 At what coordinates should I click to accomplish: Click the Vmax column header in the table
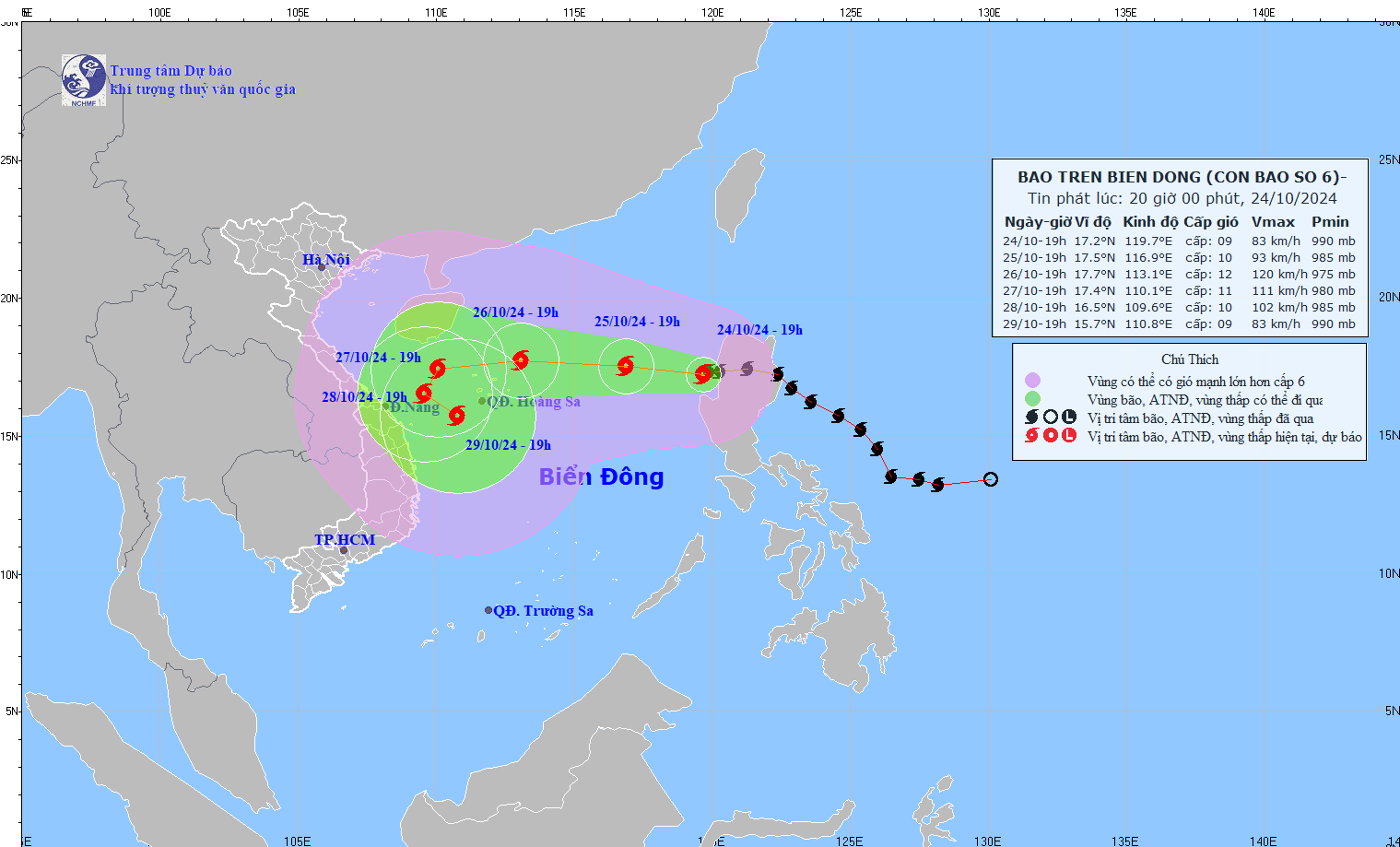pos(1273,222)
